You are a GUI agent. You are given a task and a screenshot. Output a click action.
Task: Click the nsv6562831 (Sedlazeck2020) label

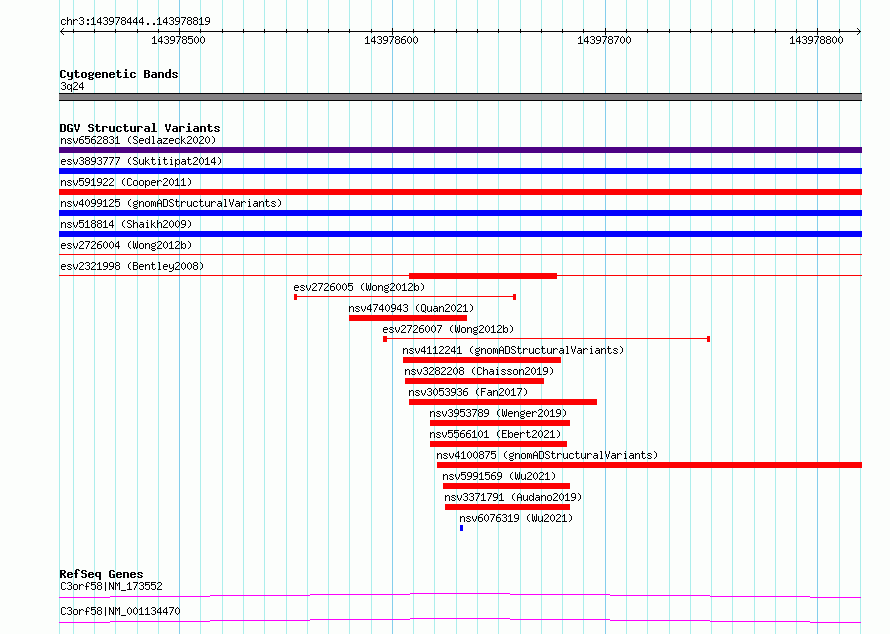pyautogui.click(x=138, y=140)
